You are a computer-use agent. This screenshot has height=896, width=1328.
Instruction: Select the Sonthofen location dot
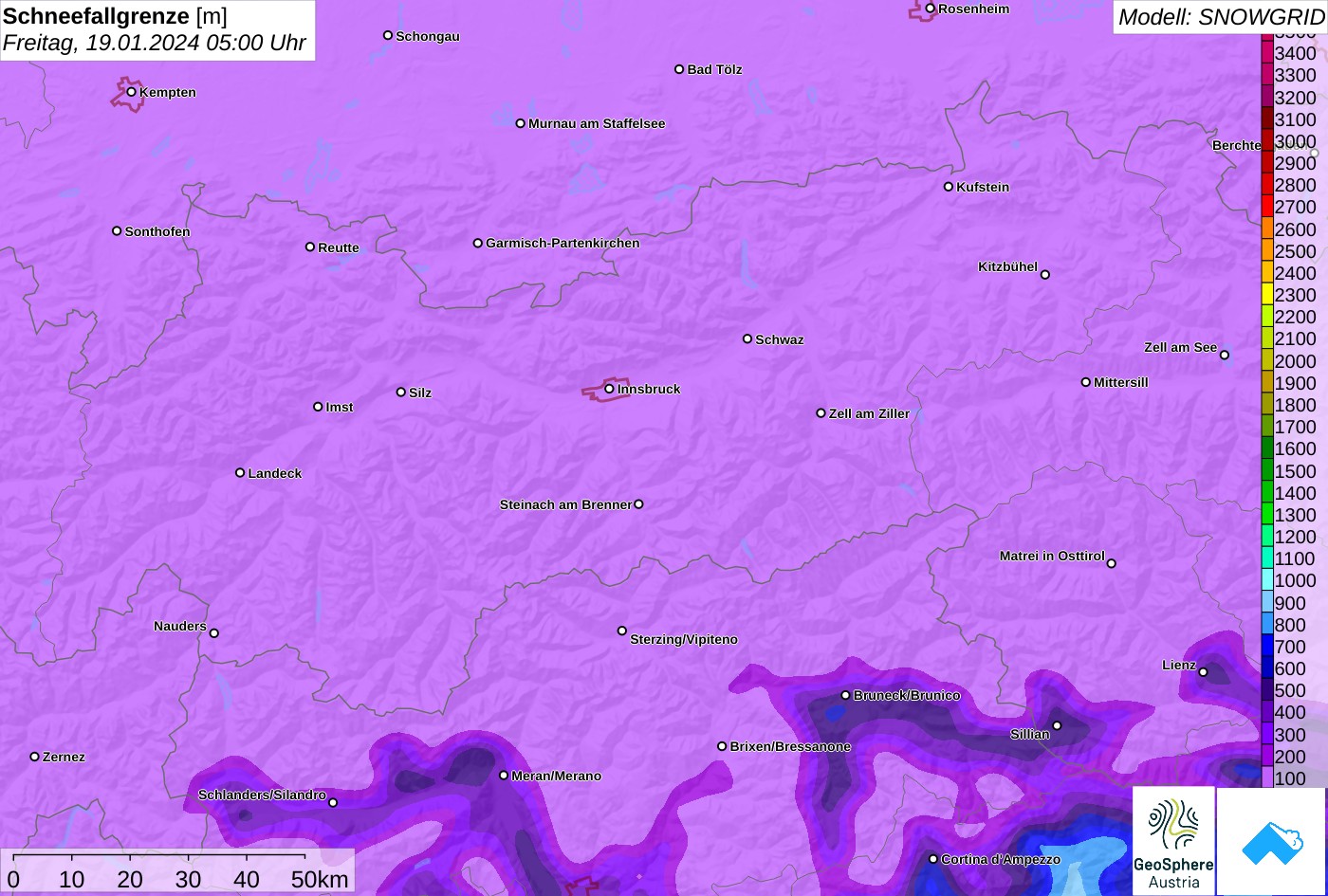point(117,231)
